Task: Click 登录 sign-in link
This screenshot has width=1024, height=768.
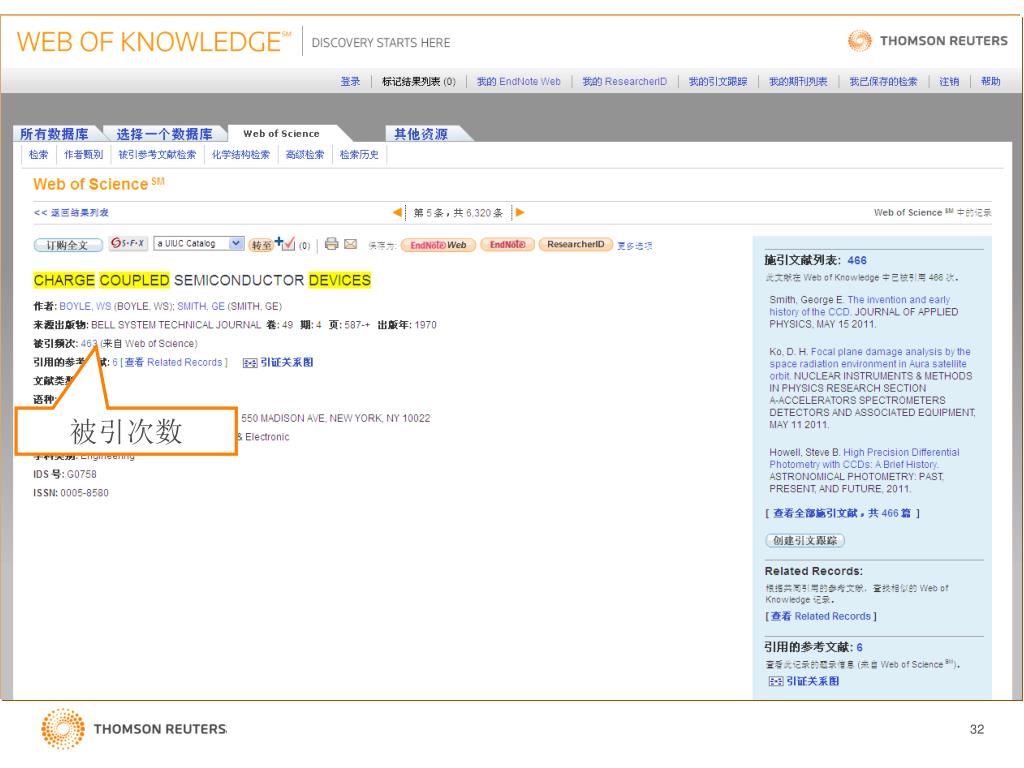Action: pyautogui.click(x=351, y=82)
